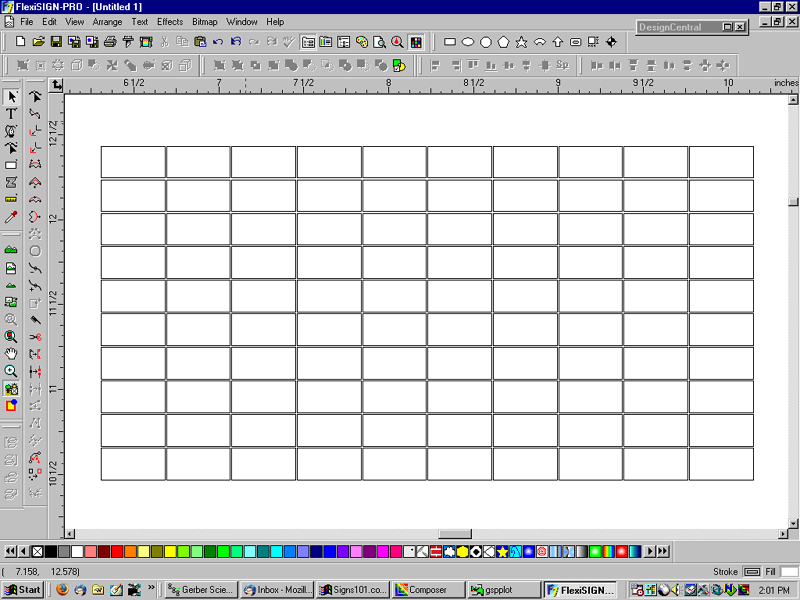The width and height of the screenshot is (800, 600).
Task: Click the Align top edges icon
Action: (x=473, y=65)
